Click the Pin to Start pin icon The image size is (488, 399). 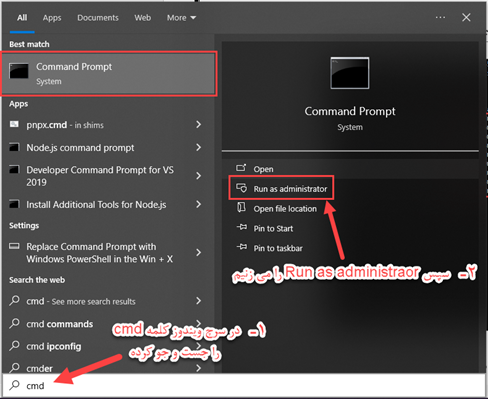tap(242, 227)
